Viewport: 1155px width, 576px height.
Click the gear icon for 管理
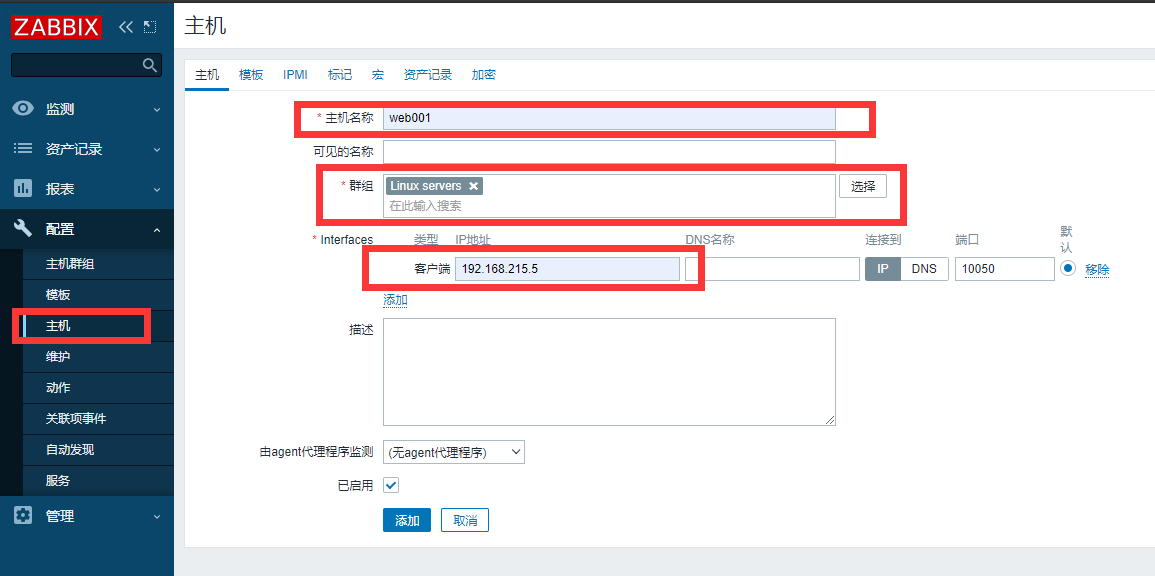(24, 516)
